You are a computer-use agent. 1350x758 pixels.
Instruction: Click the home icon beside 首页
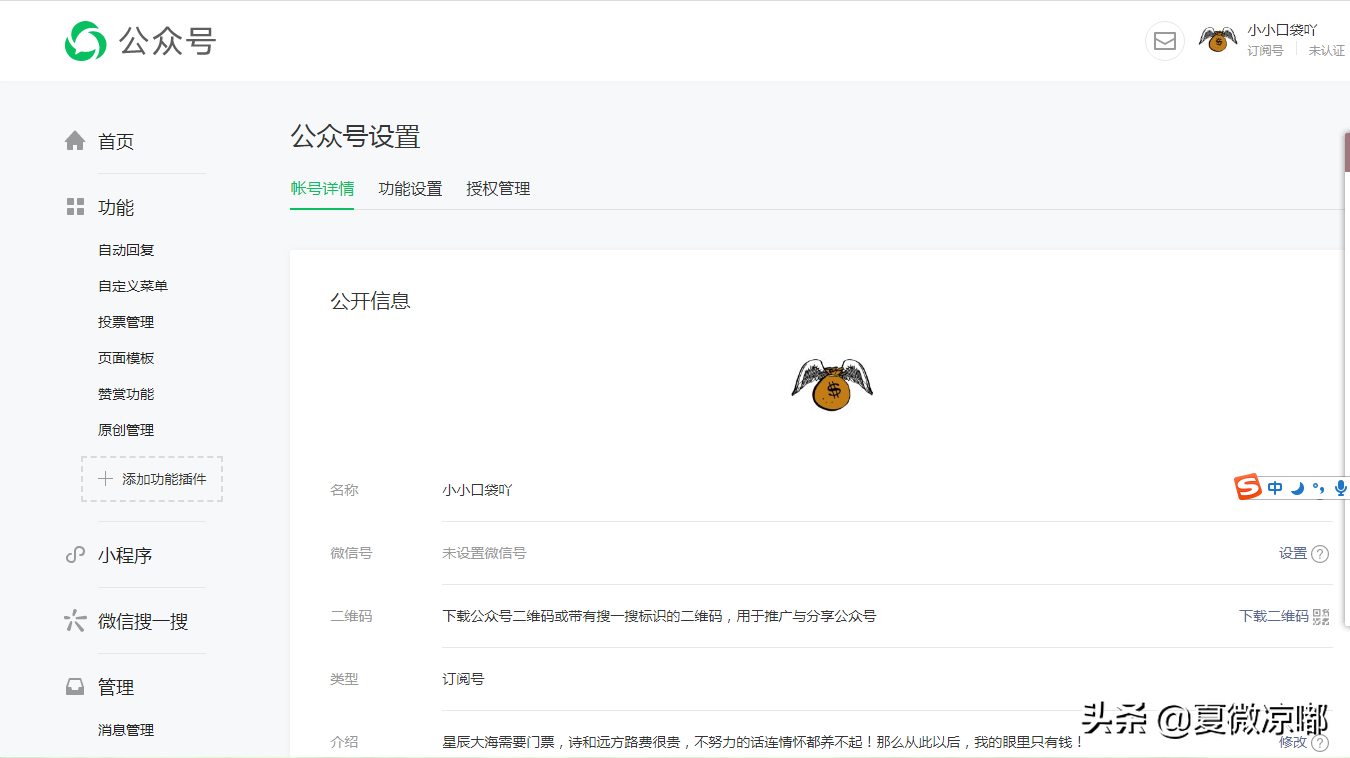click(75, 141)
